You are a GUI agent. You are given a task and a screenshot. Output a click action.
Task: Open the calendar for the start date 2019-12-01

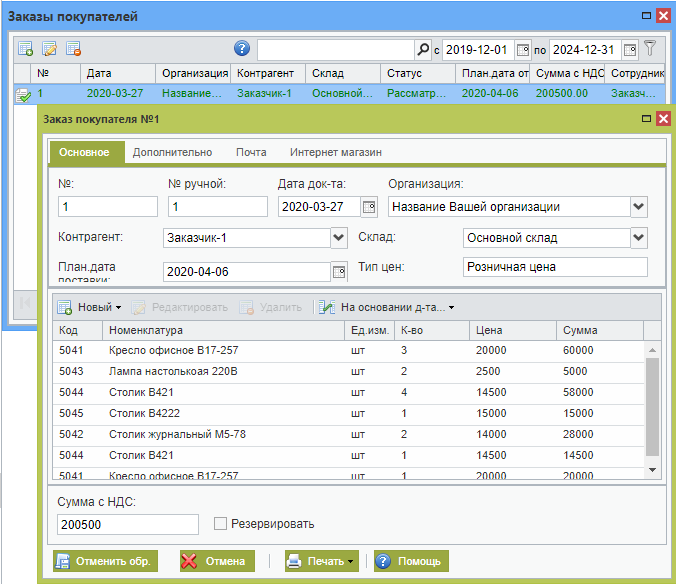(x=522, y=49)
